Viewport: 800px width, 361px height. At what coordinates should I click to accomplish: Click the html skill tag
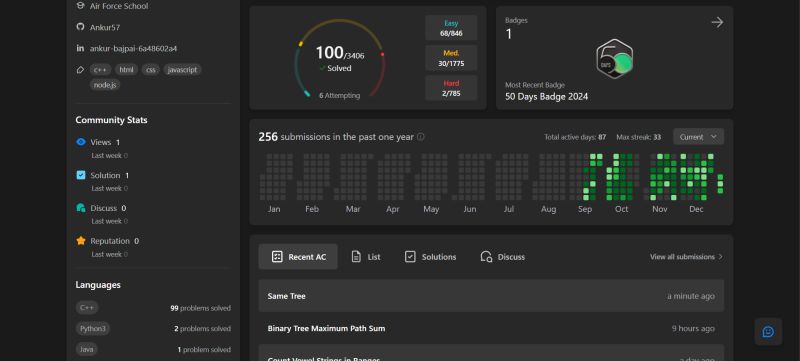coord(126,70)
